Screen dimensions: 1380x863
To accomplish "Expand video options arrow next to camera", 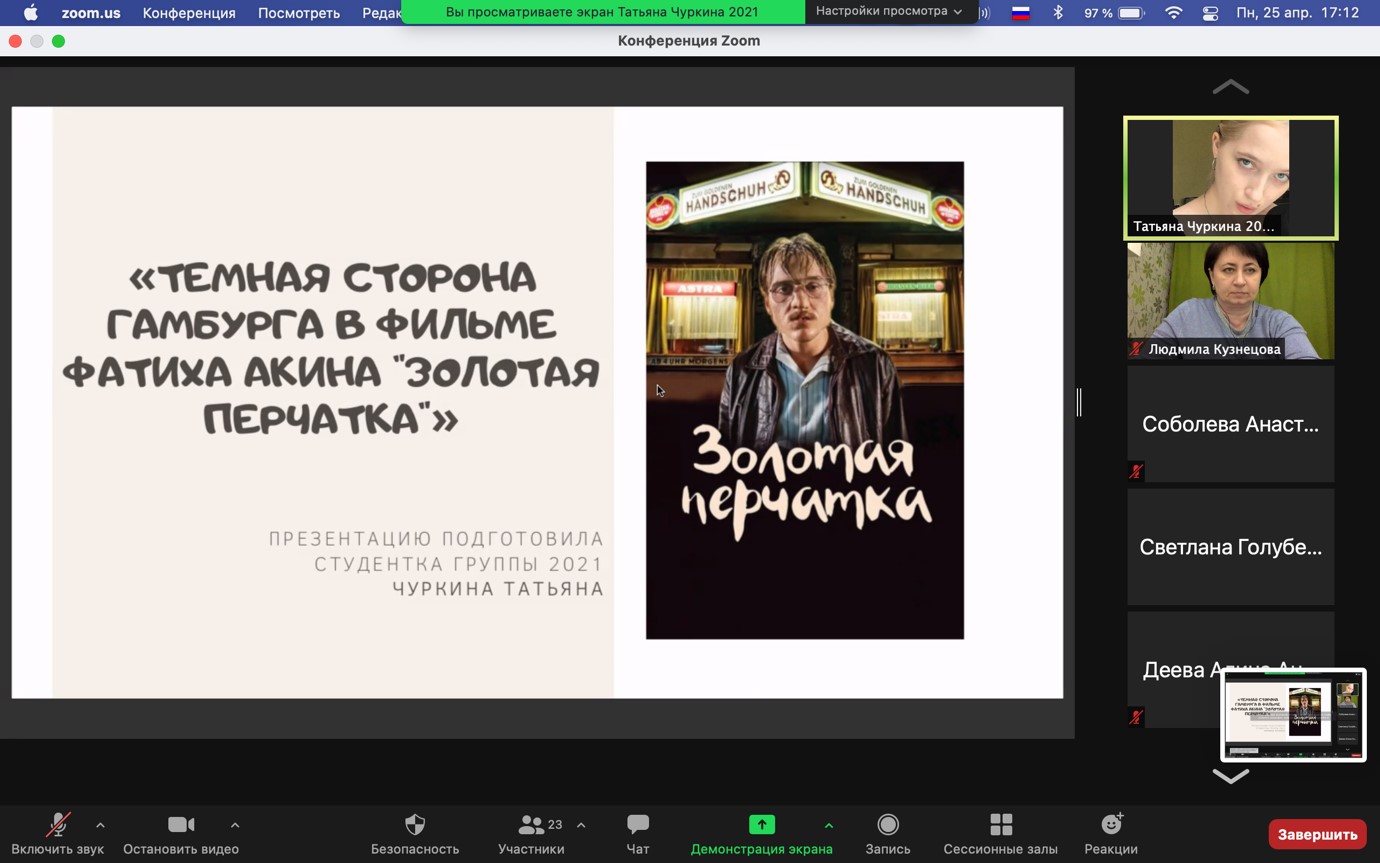I will click(235, 825).
